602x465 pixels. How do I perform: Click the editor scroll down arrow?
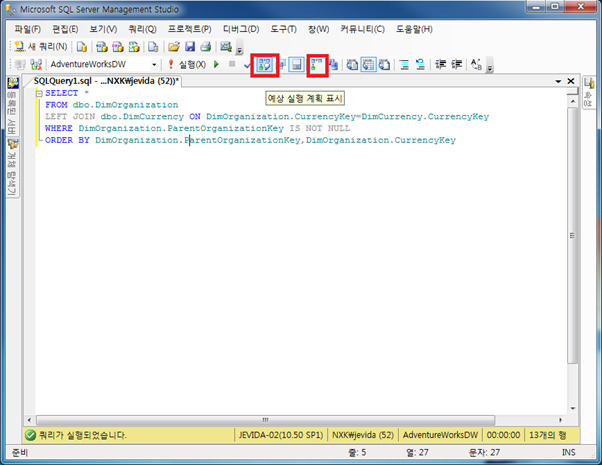pyautogui.click(x=573, y=409)
